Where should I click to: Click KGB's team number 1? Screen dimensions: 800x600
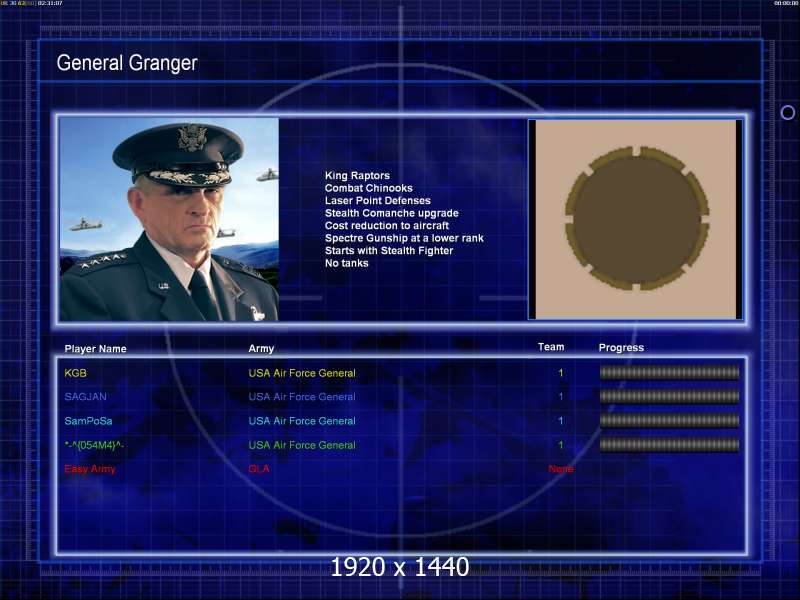(561, 373)
